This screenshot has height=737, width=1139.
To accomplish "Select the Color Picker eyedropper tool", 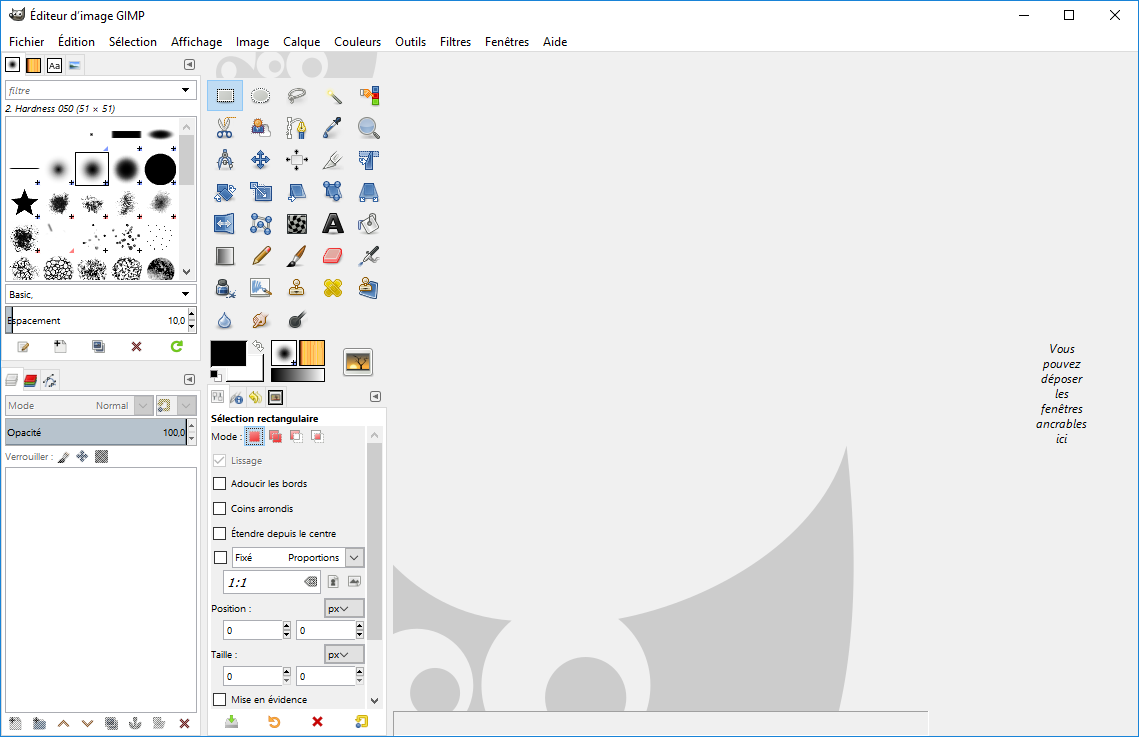I will (333, 128).
